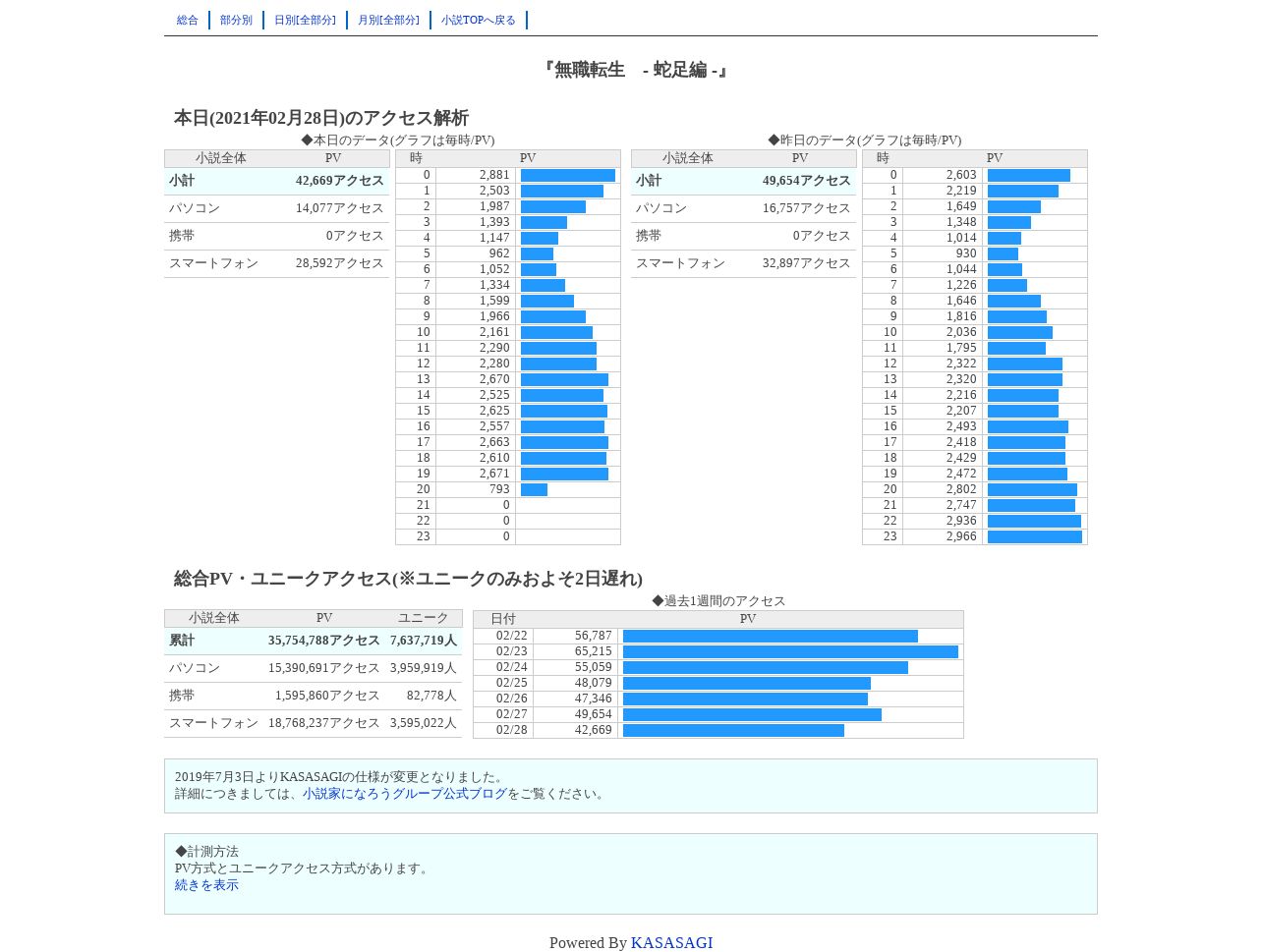Open the 月別[全部分] navigation link
The width and height of the screenshot is (1262, 952).
coord(388,20)
